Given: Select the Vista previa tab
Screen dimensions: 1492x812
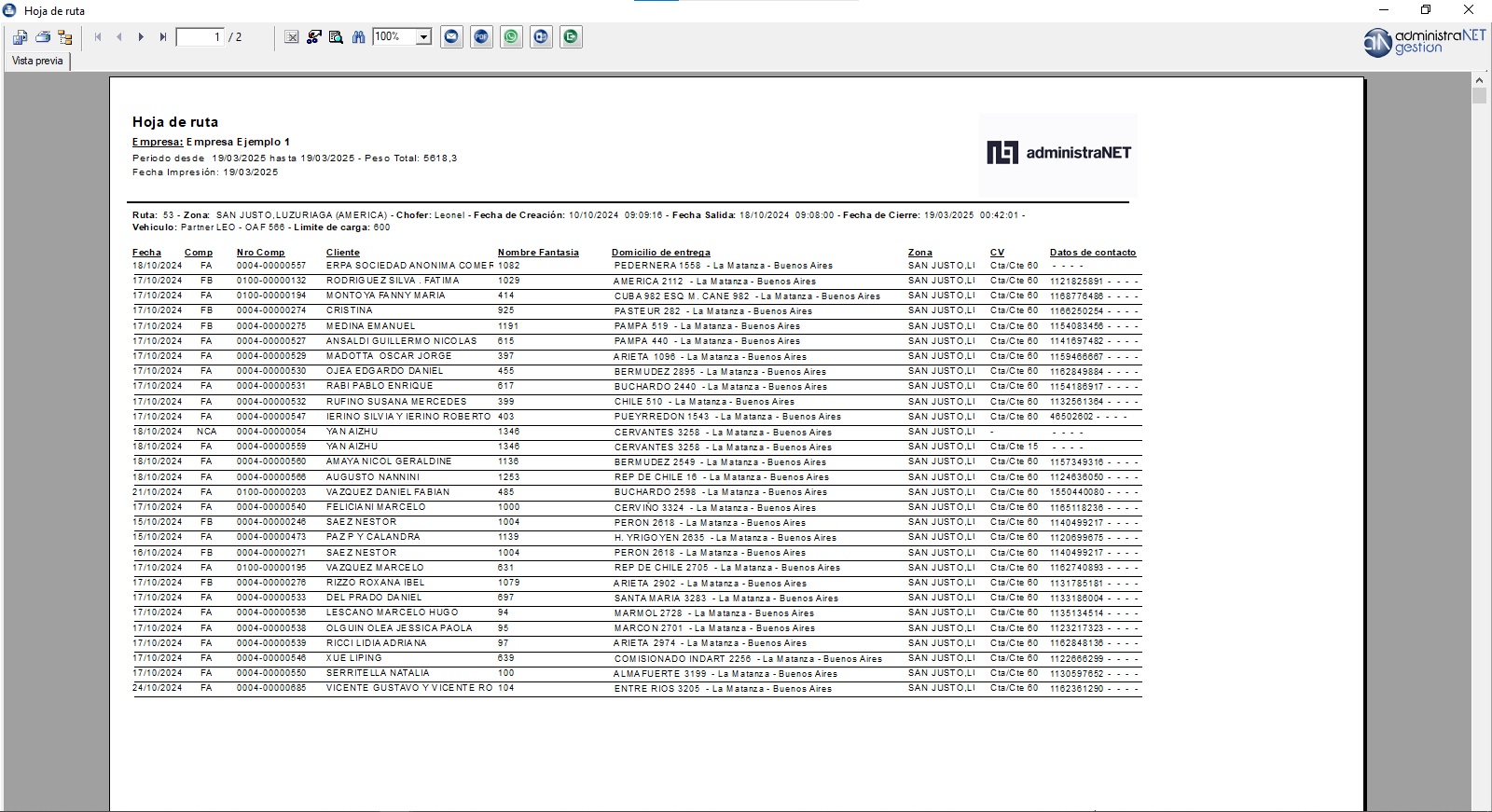Looking at the screenshot, I should pyautogui.click(x=37, y=61).
